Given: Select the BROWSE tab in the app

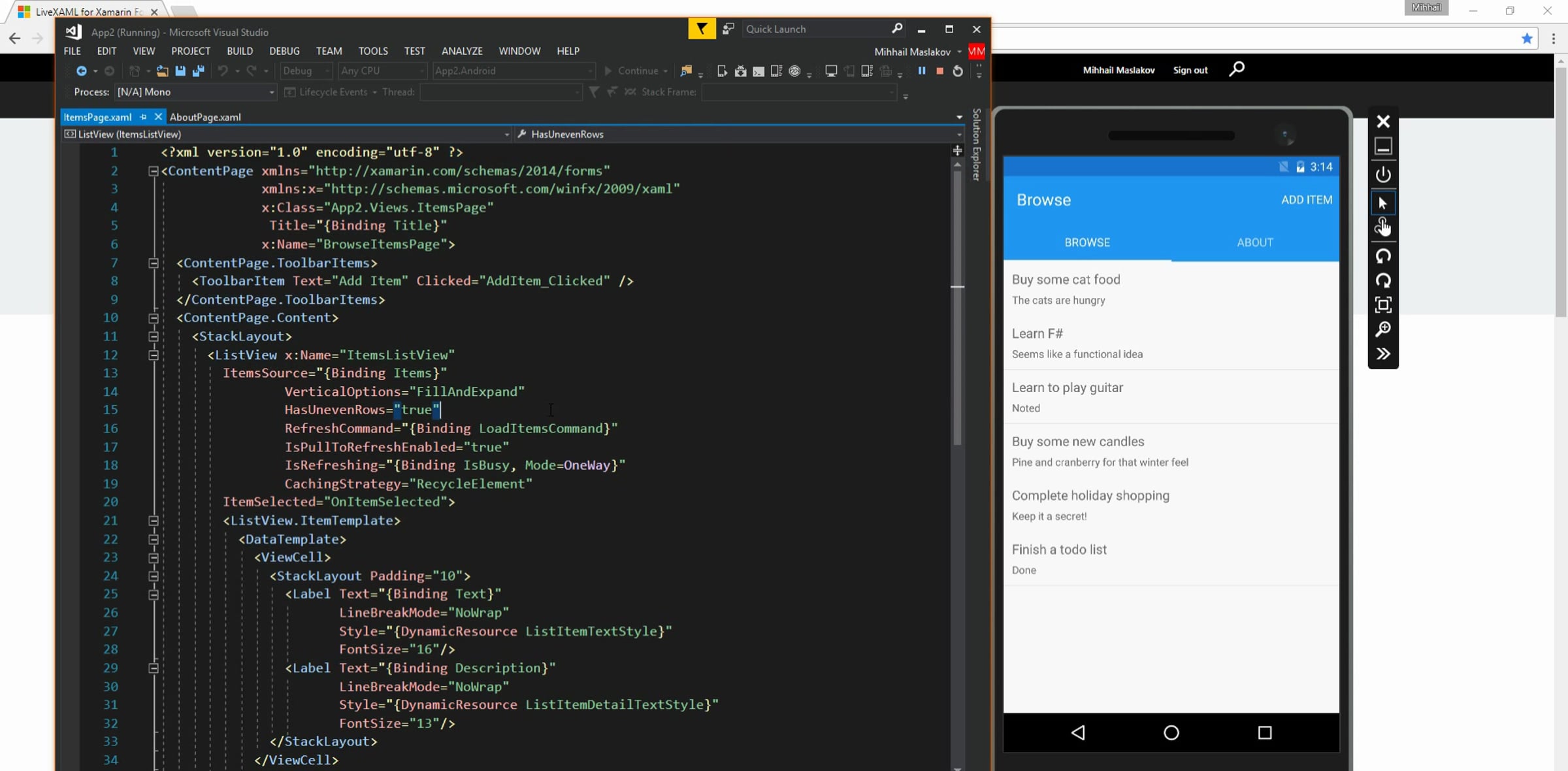Looking at the screenshot, I should coord(1087,242).
